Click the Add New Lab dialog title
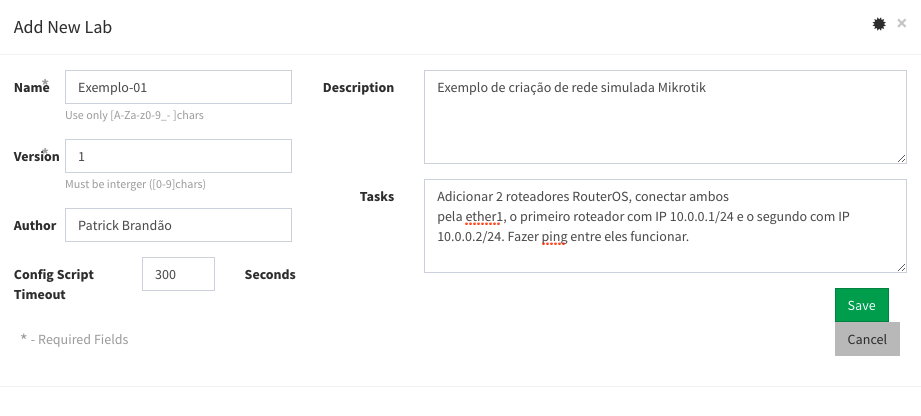This screenshot has width=921, height=416. pyautogui.click(x=63, y=27)
